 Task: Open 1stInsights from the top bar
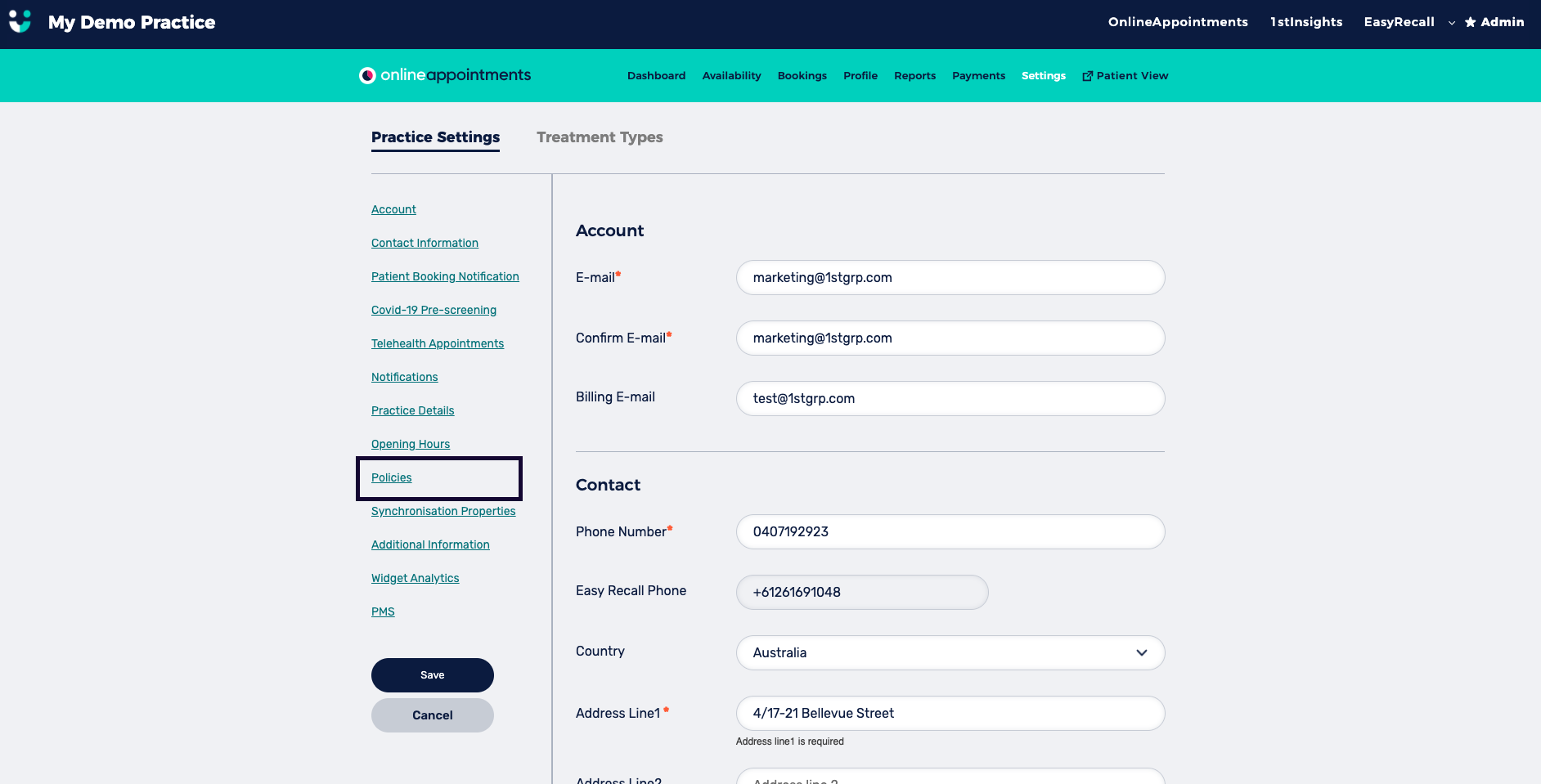(x=1305, y=22)
